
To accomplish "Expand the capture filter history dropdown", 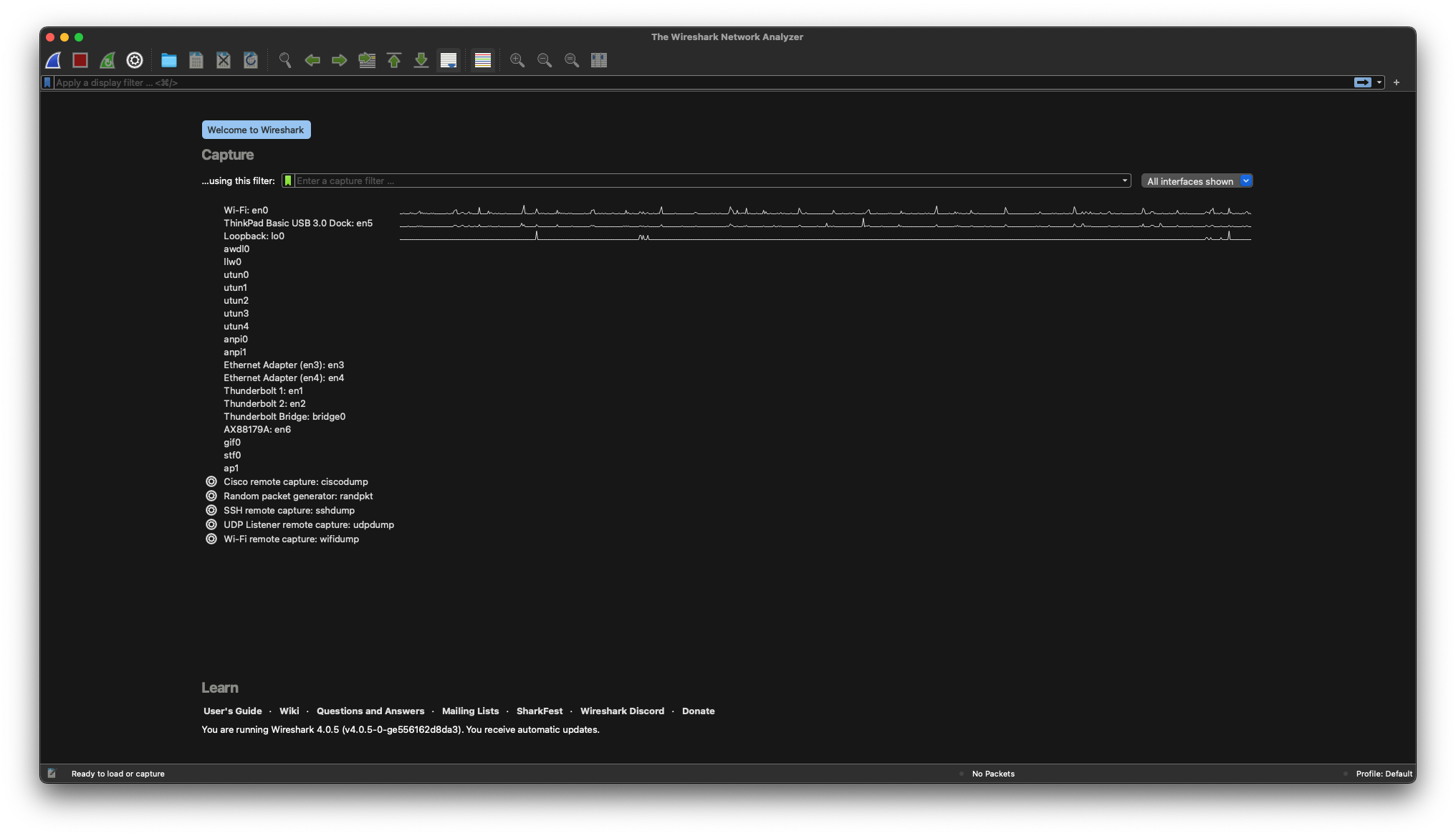I will pyautogui.click(x=1124, y=181).
